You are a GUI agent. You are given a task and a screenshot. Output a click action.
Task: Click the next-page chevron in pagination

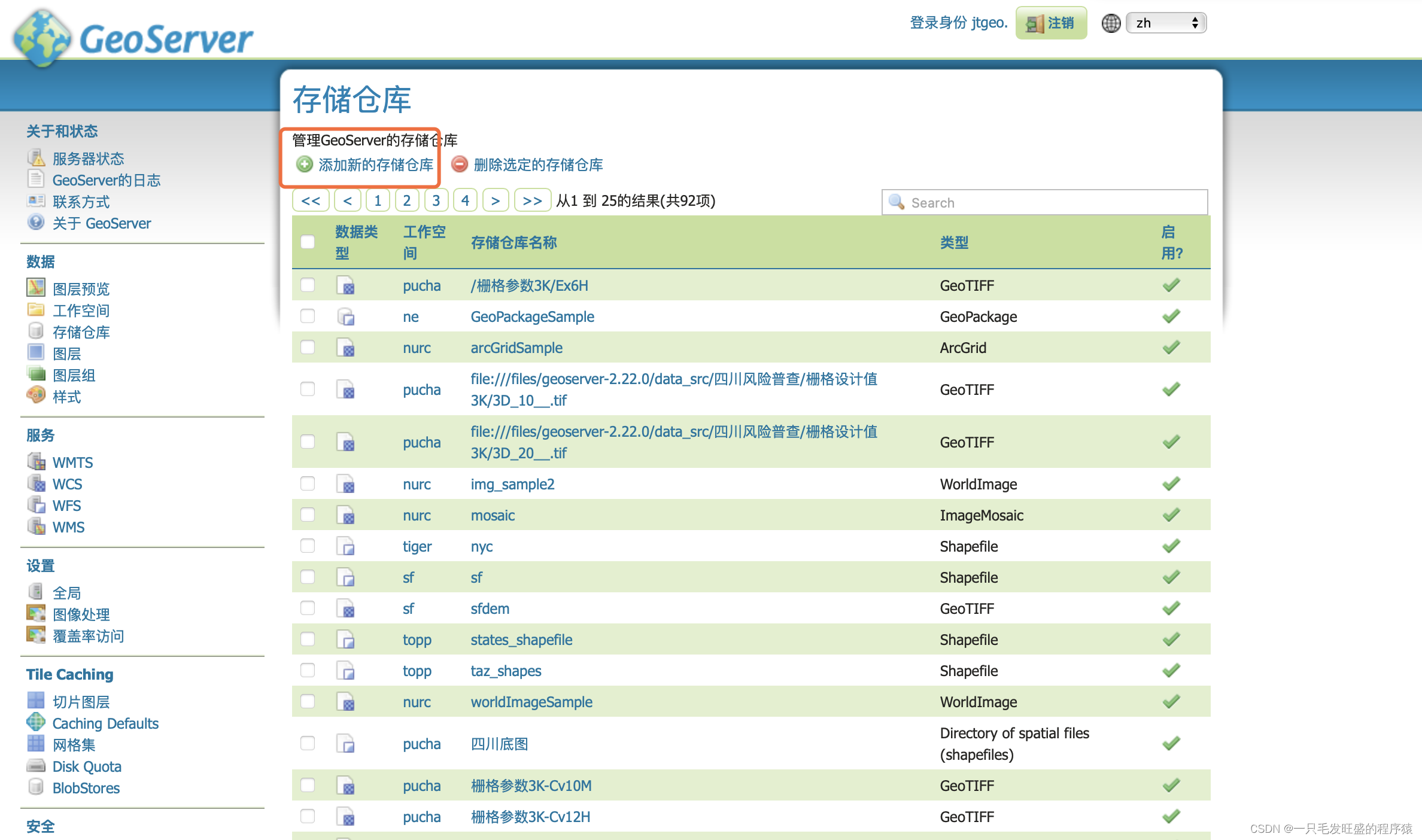pos(495,200)
